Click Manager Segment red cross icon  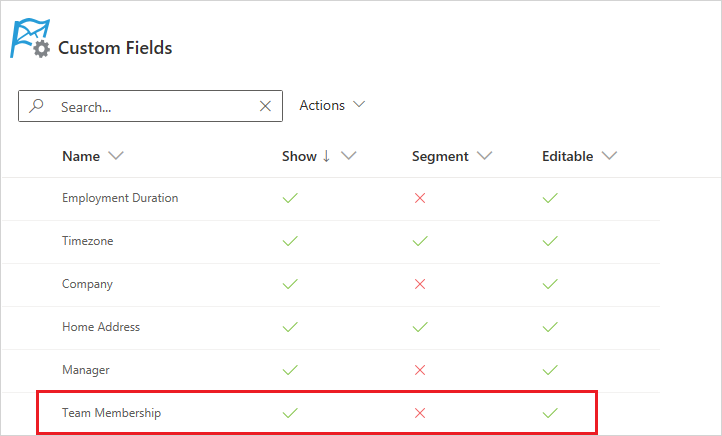pyautogui.click(x=420, y=370)
